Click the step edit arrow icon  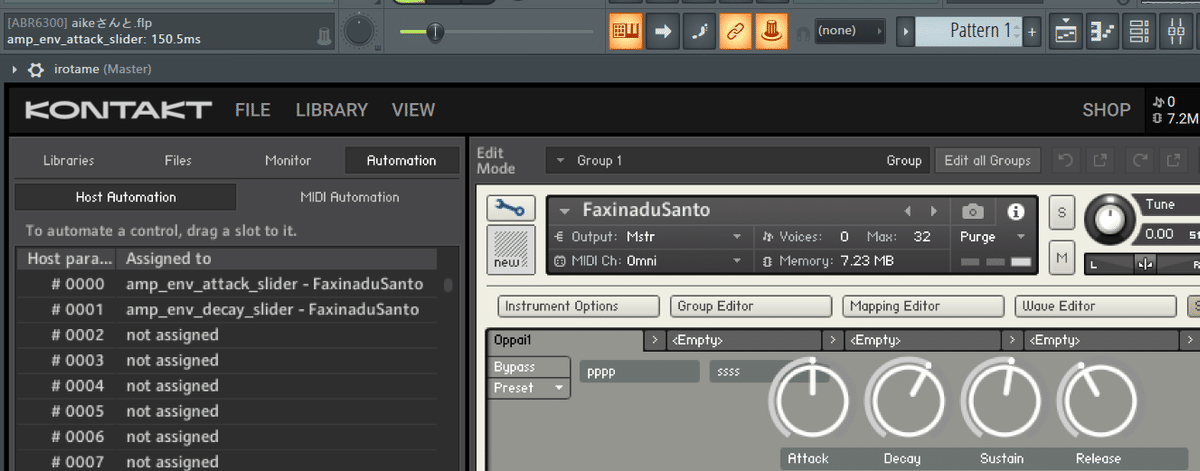(x=662, y=31)
